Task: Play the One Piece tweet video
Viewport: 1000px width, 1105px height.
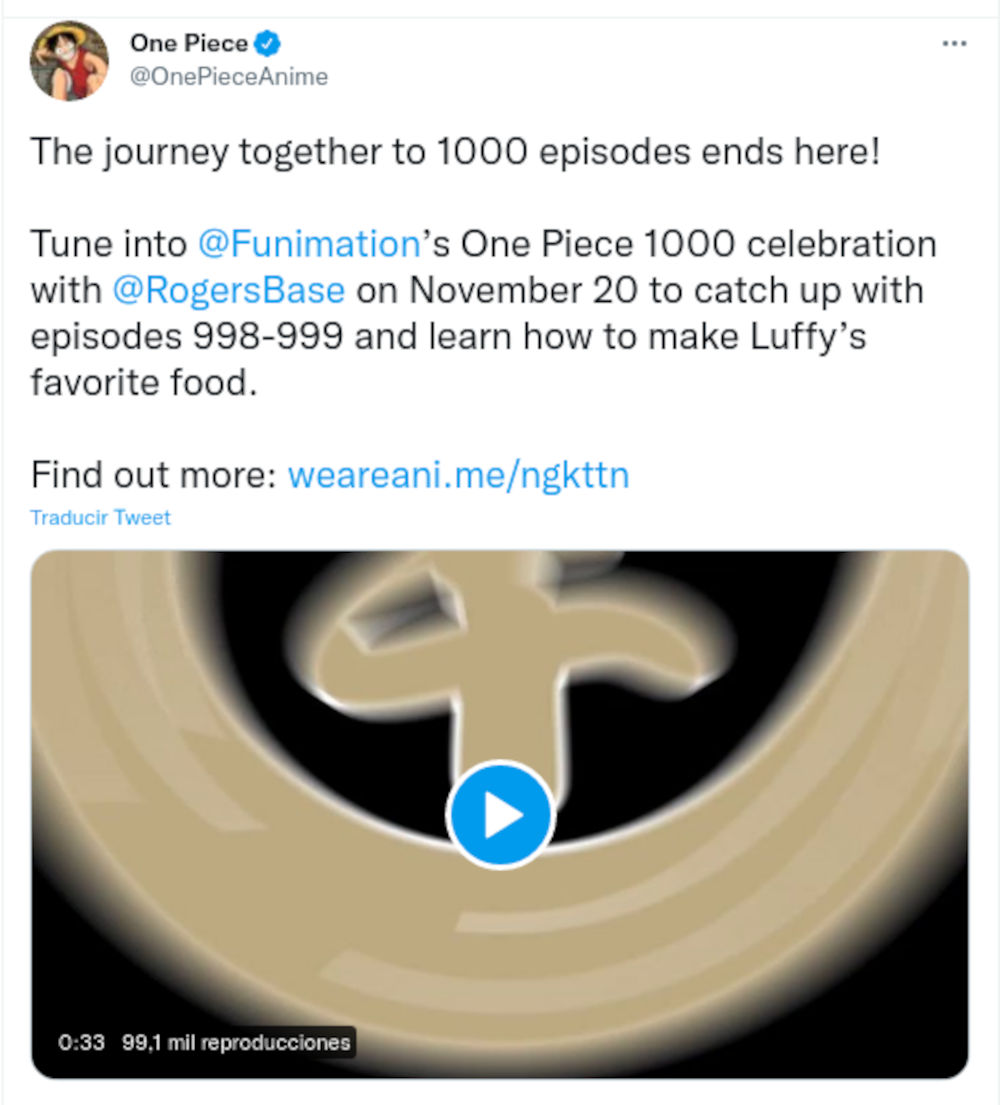Action: [499, 815]
